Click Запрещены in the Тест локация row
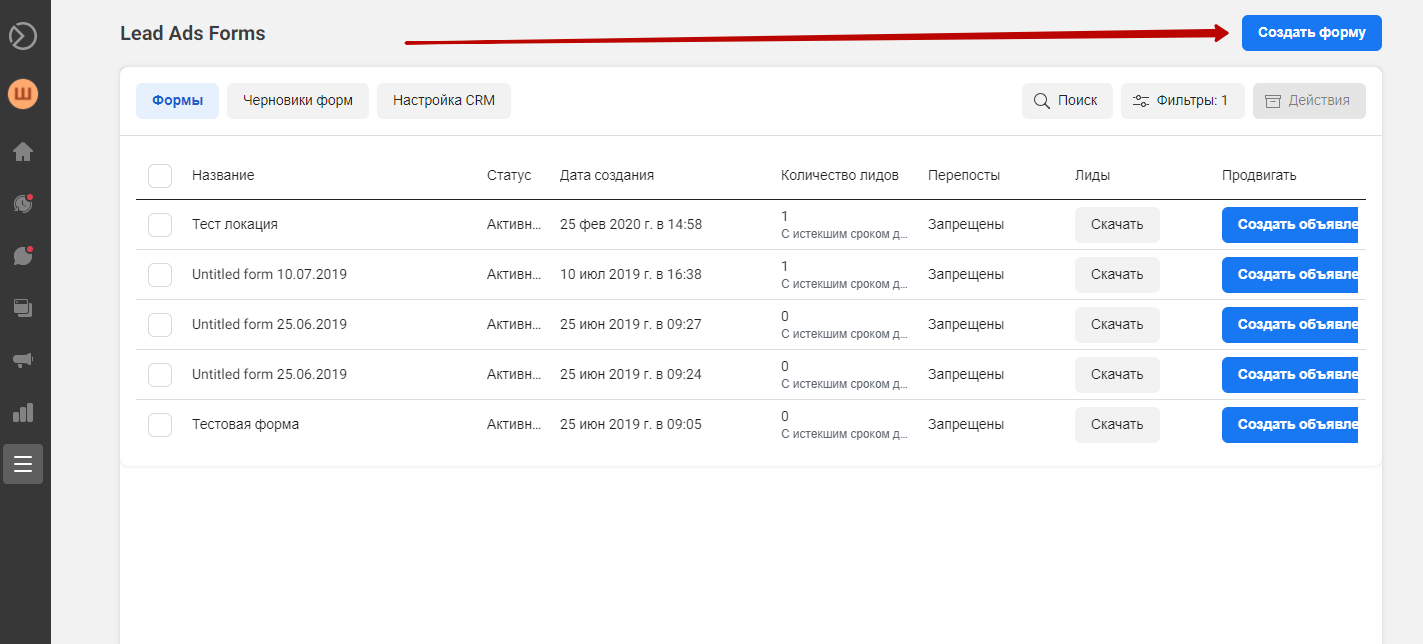 pyautogui.click(x=966, y=225)
